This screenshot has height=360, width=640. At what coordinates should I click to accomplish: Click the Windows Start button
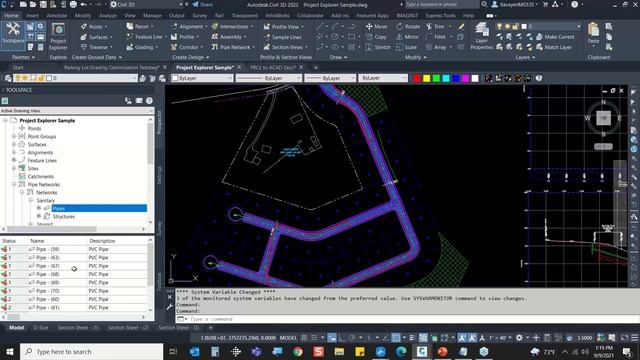(9, 351)
